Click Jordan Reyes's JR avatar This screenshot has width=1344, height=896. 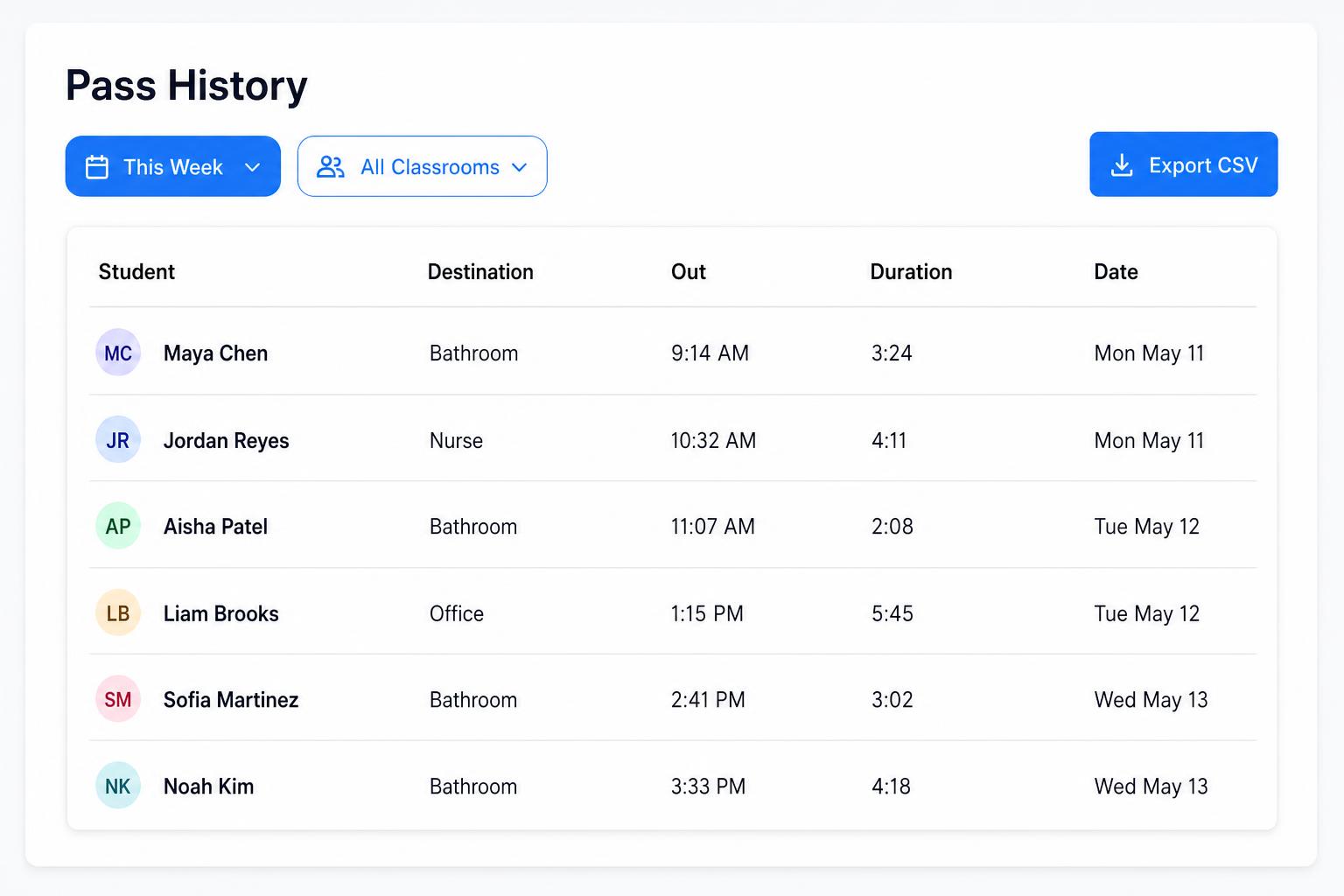point(118,439)
